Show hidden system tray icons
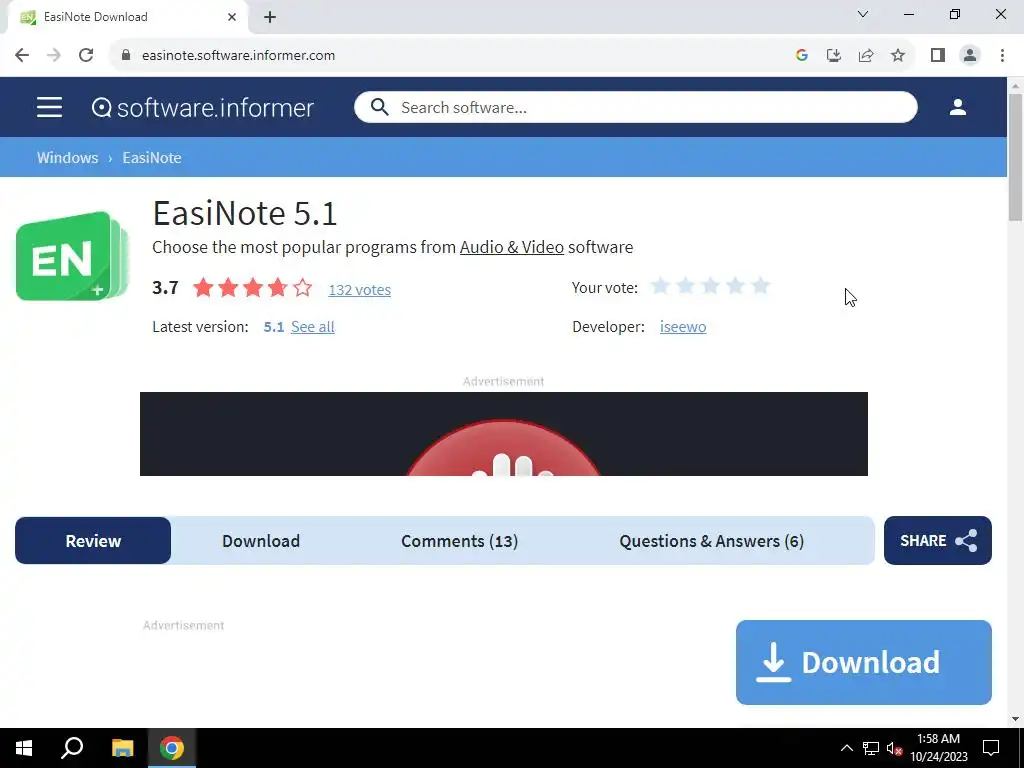 click(x=846, y=748)
